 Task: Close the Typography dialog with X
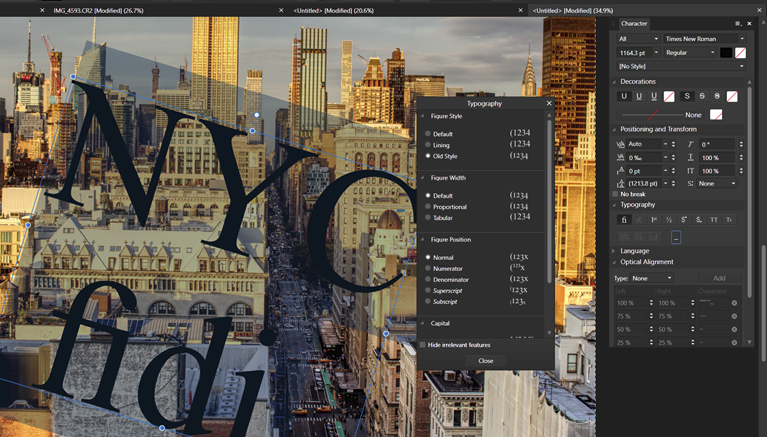pos(549,103)
